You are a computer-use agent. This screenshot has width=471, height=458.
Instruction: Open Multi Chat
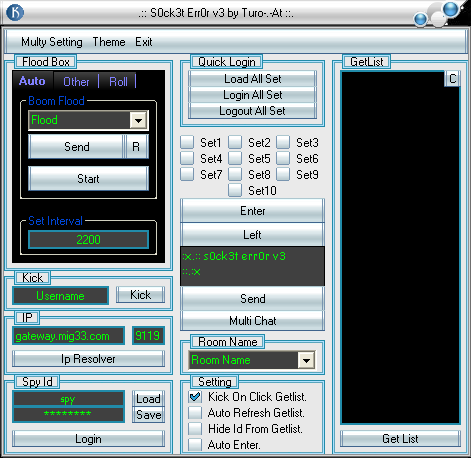pos(252,321)
